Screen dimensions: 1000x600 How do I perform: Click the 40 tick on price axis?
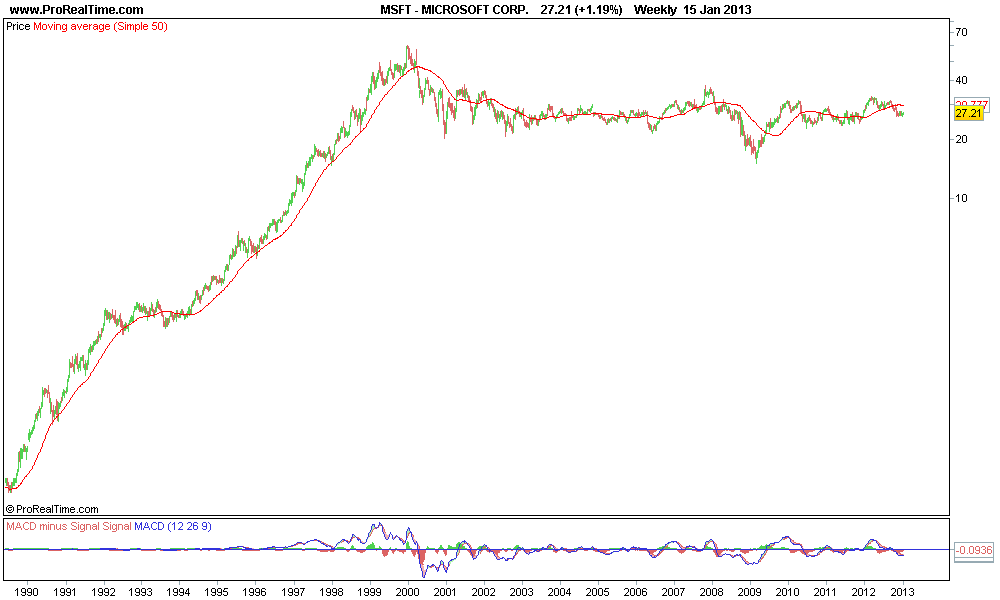tap(961, 80)
